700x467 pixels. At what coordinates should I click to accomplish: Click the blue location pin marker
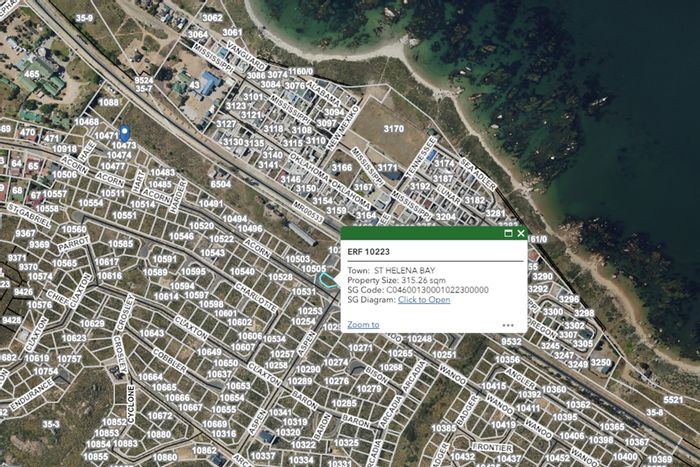pyautogui.click(x=124, y=132)
